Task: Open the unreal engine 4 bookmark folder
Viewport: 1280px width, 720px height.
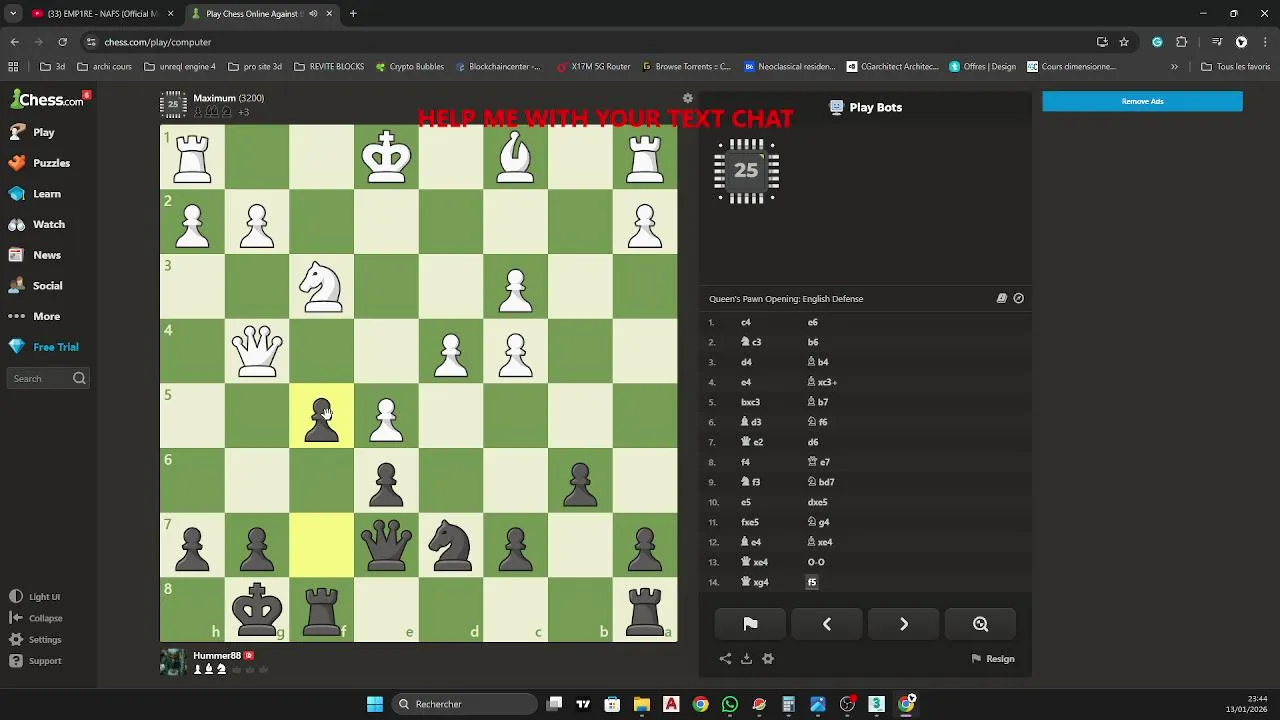Action: [180, 67]
